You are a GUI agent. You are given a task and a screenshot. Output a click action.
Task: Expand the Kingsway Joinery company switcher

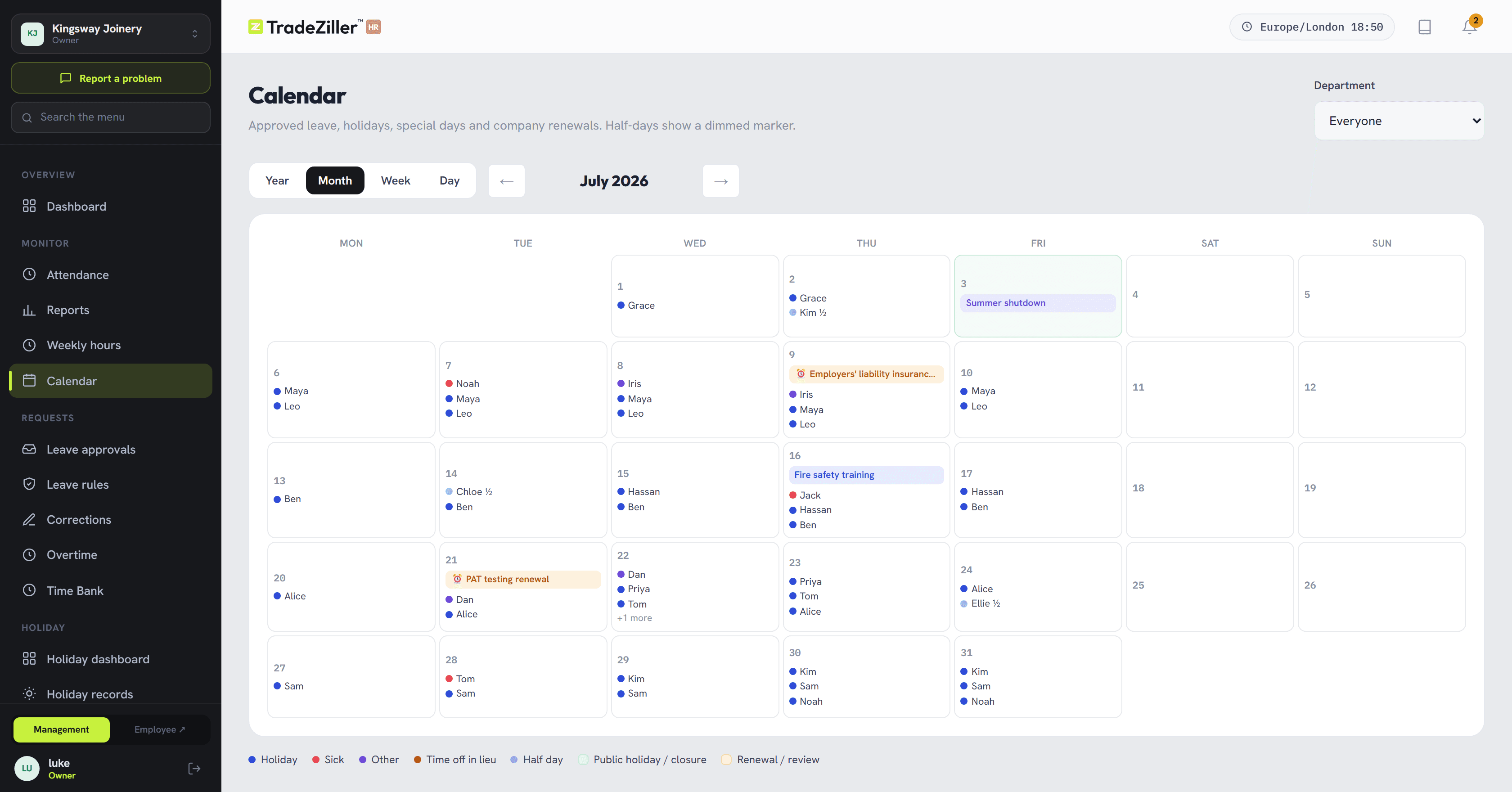click(x=110, y=33)
